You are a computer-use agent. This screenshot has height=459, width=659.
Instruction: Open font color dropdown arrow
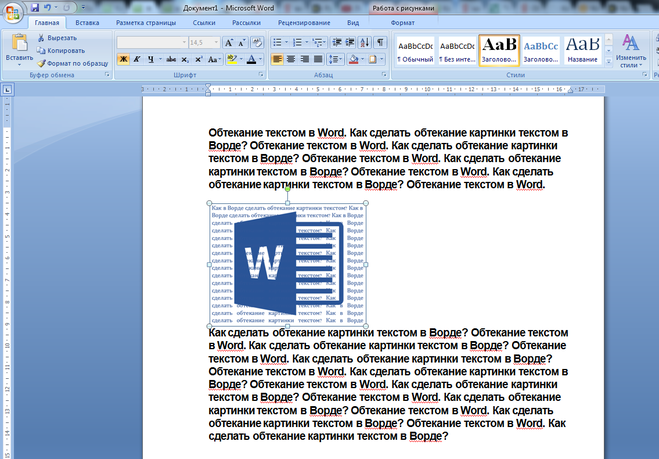tap(261, 59)
